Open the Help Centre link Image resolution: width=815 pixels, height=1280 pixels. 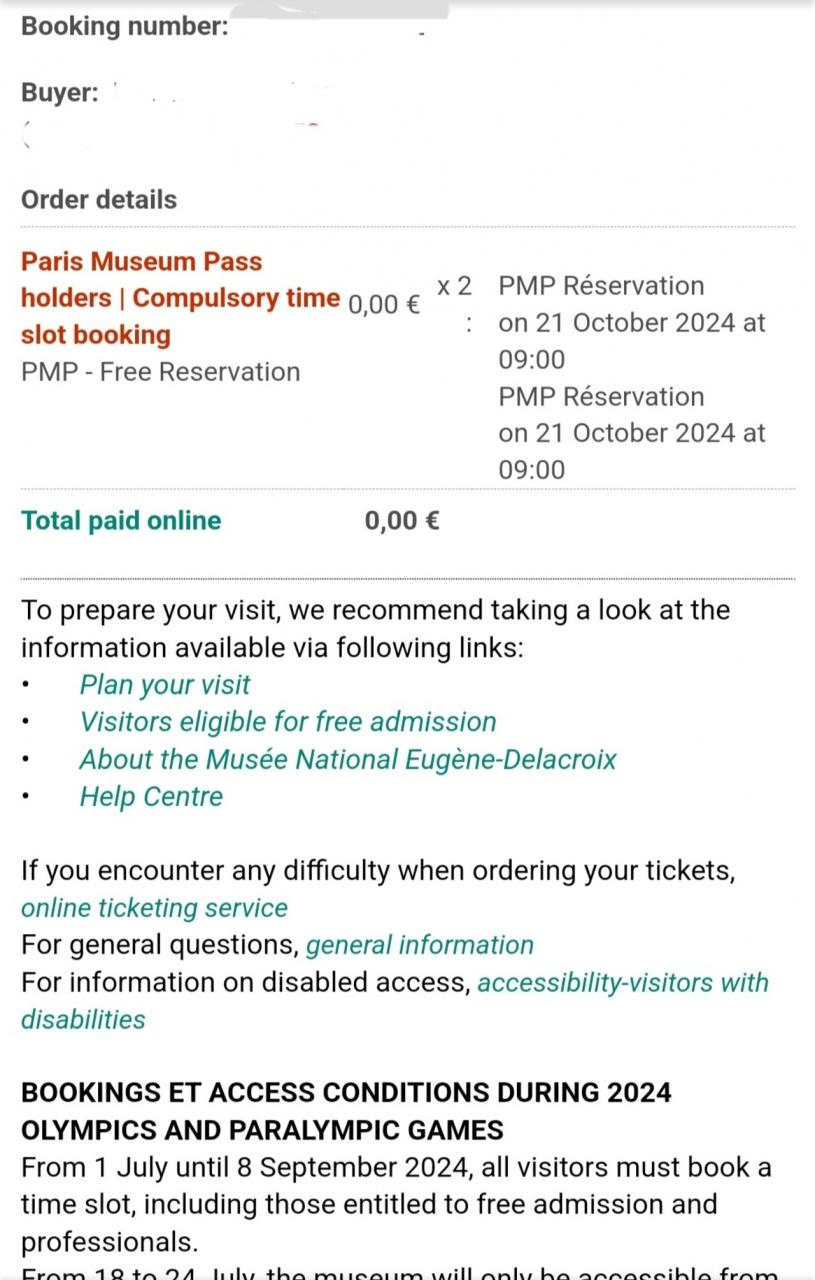click(151, 796)
